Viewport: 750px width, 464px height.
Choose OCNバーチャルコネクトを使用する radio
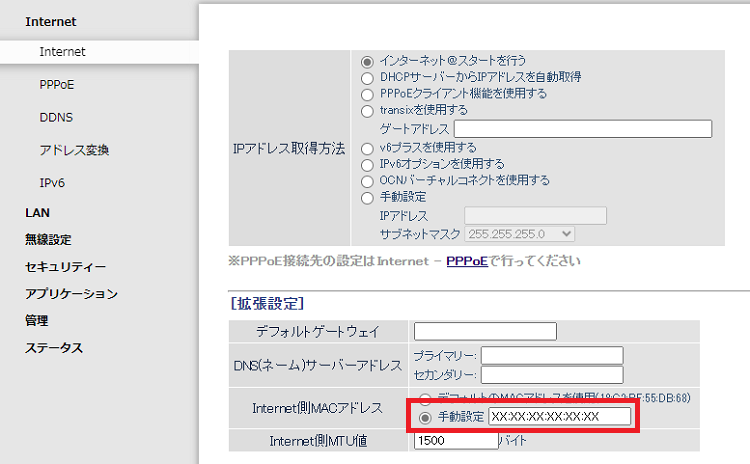367,181
